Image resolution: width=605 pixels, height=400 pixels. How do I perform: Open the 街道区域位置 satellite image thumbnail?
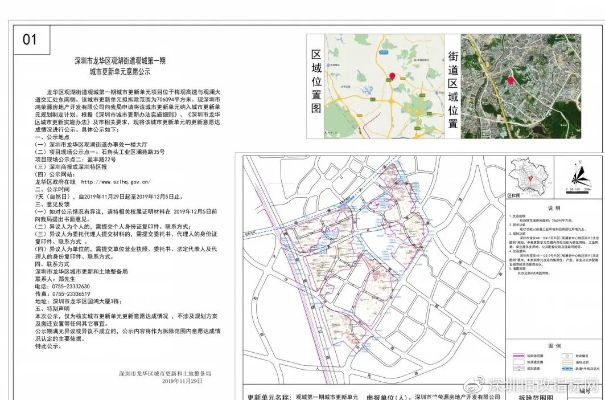point(521,86)
